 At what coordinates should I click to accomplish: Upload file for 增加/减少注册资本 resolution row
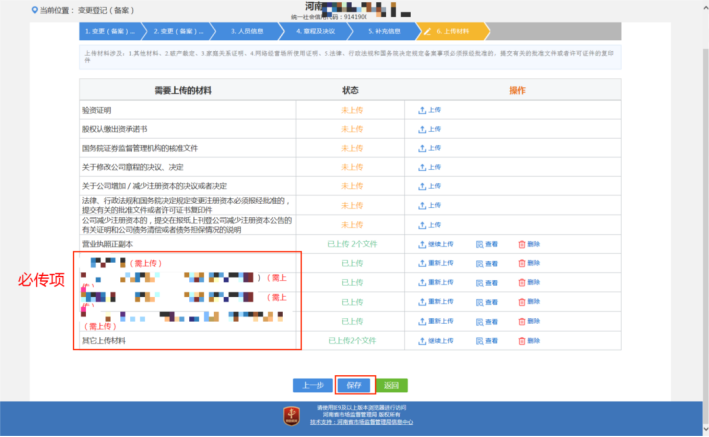tap(429, 187)
